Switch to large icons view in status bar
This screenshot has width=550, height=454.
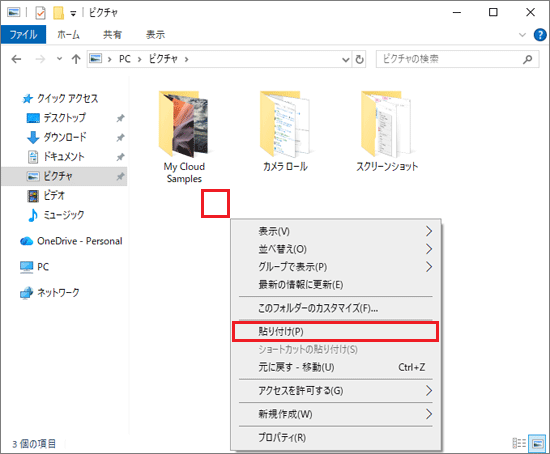(x=537, y=443)
